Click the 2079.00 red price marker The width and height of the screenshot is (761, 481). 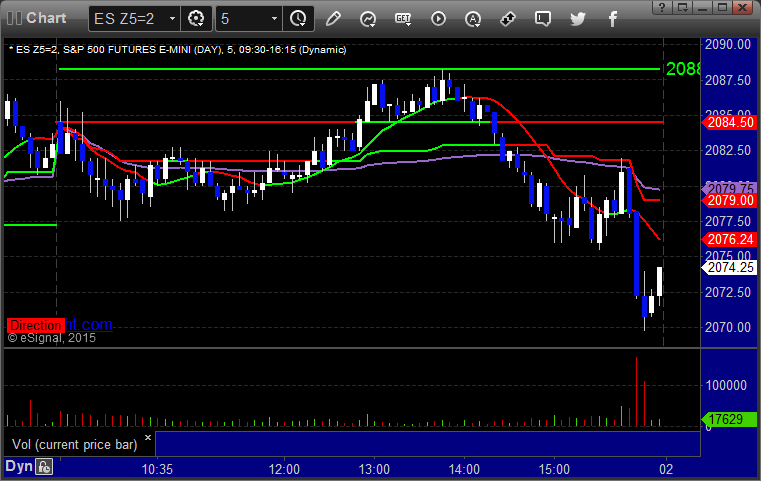pyautogui.click(x=729, y=200)
